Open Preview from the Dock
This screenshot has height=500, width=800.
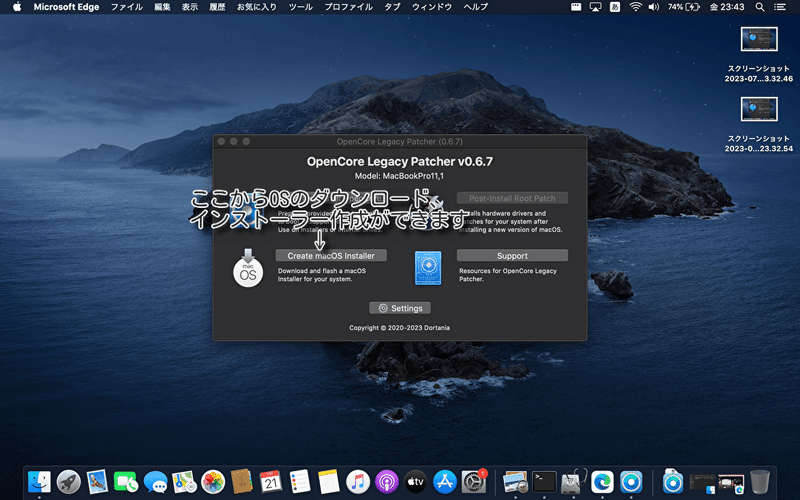click(x=515, y=481)
